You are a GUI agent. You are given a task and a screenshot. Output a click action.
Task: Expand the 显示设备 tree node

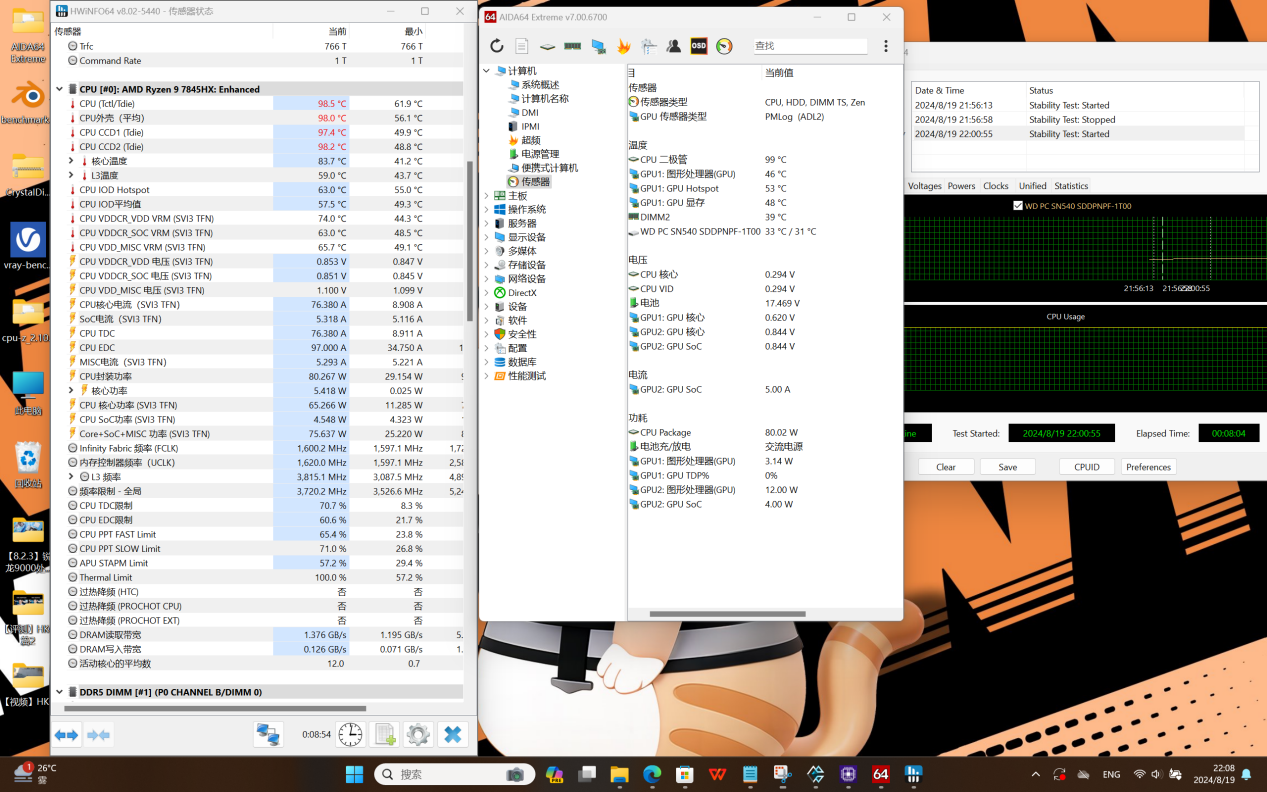[487, 238]
